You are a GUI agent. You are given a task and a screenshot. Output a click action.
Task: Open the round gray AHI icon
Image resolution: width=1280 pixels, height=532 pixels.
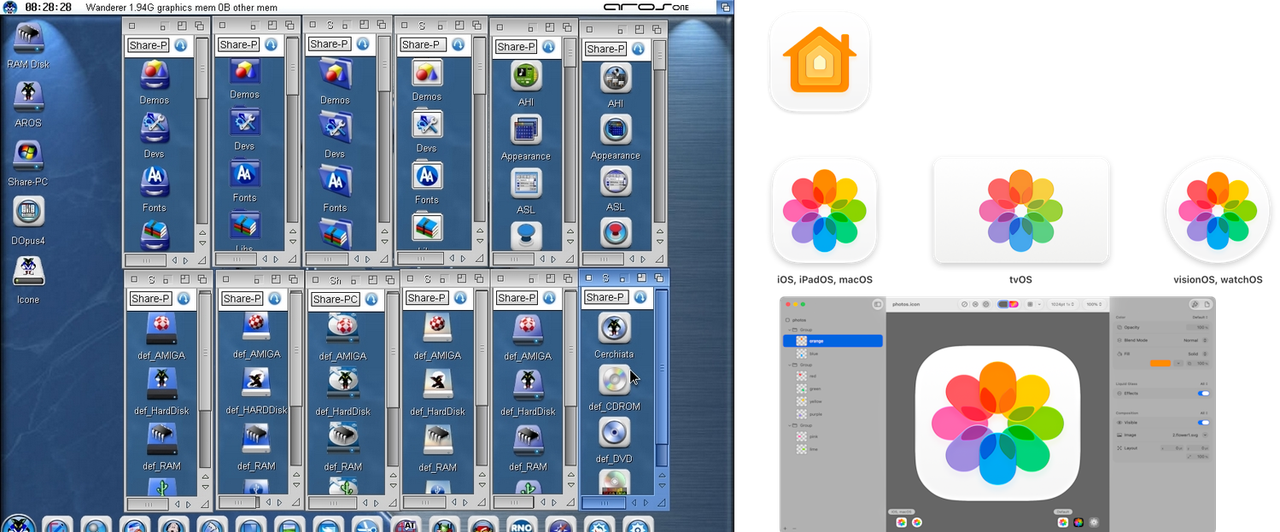point(615,78)
